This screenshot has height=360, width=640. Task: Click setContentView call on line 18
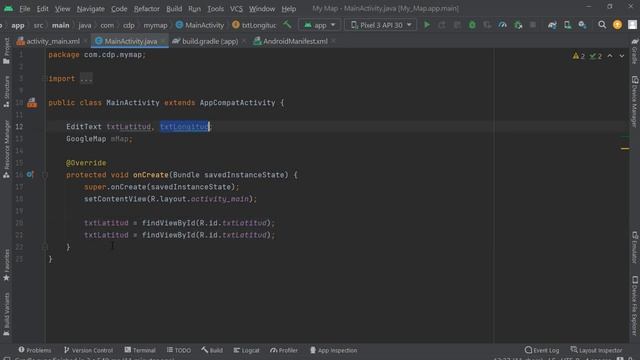115,199
